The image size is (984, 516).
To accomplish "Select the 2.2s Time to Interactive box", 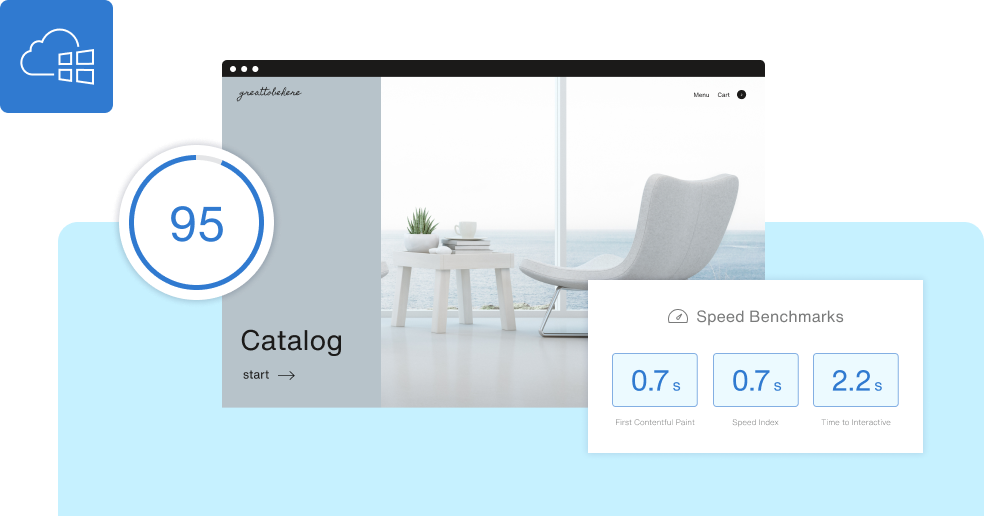I will 855,380.
